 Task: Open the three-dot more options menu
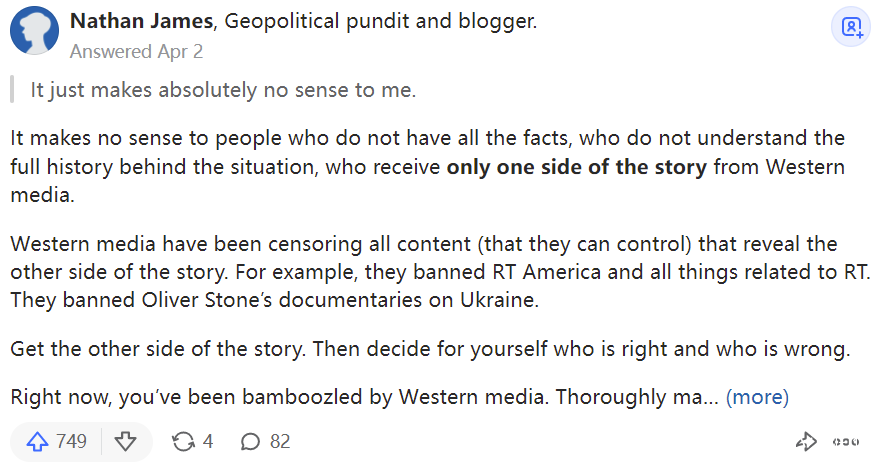pos(846,441)
